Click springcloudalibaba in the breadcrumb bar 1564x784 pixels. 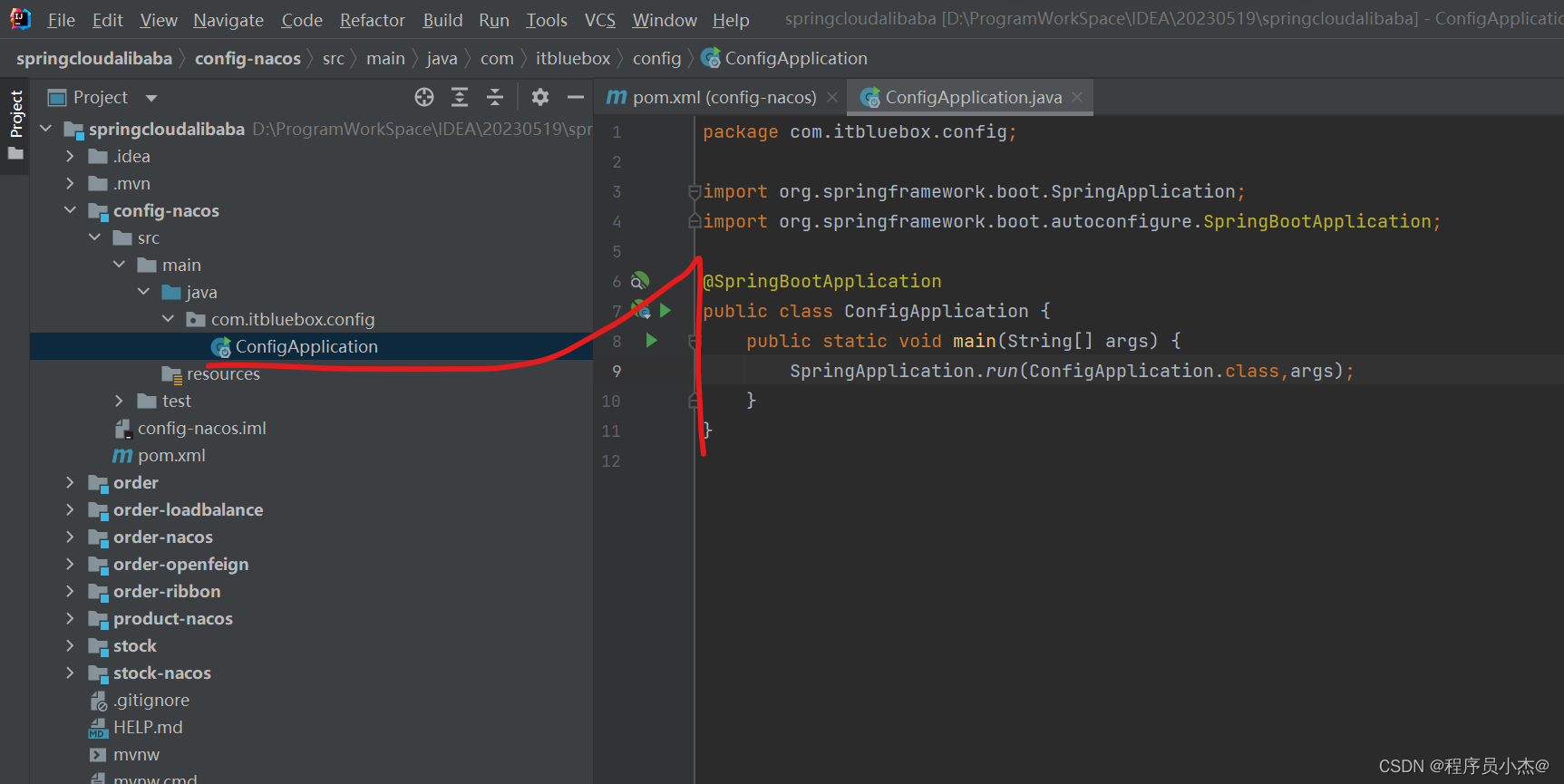[94, 58]
